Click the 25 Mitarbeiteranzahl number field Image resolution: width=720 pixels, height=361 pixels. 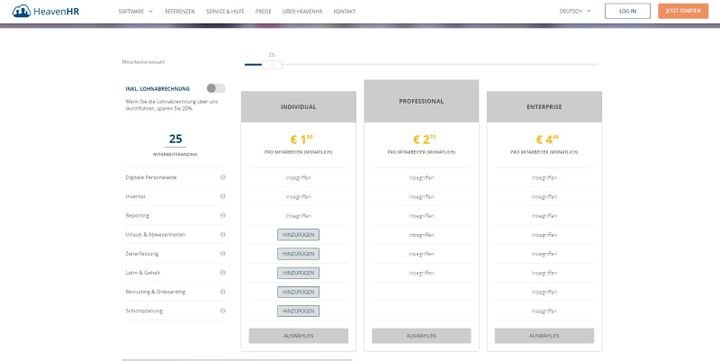point(175,139)
